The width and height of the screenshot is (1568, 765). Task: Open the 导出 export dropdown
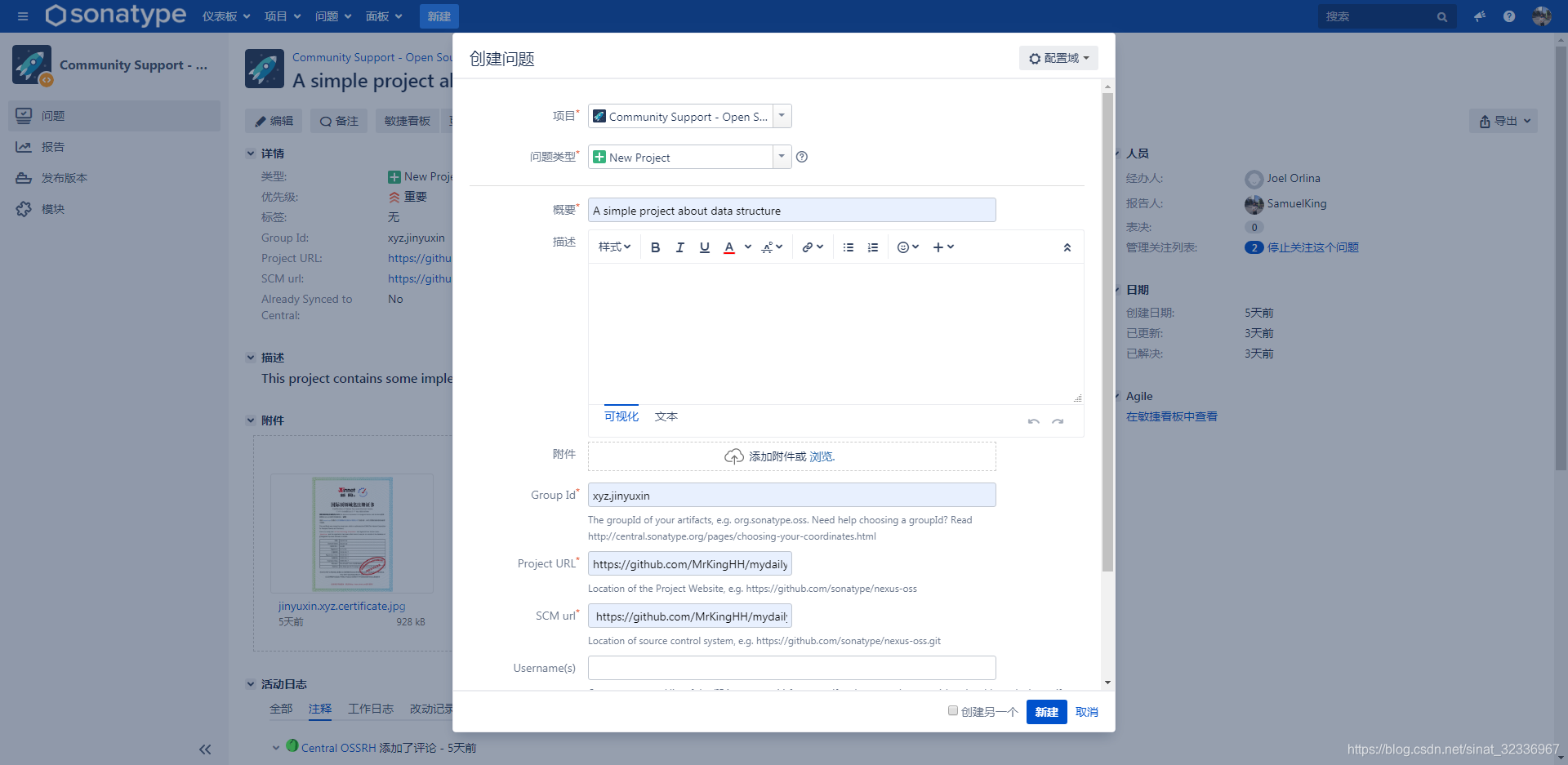point(1503,121)
